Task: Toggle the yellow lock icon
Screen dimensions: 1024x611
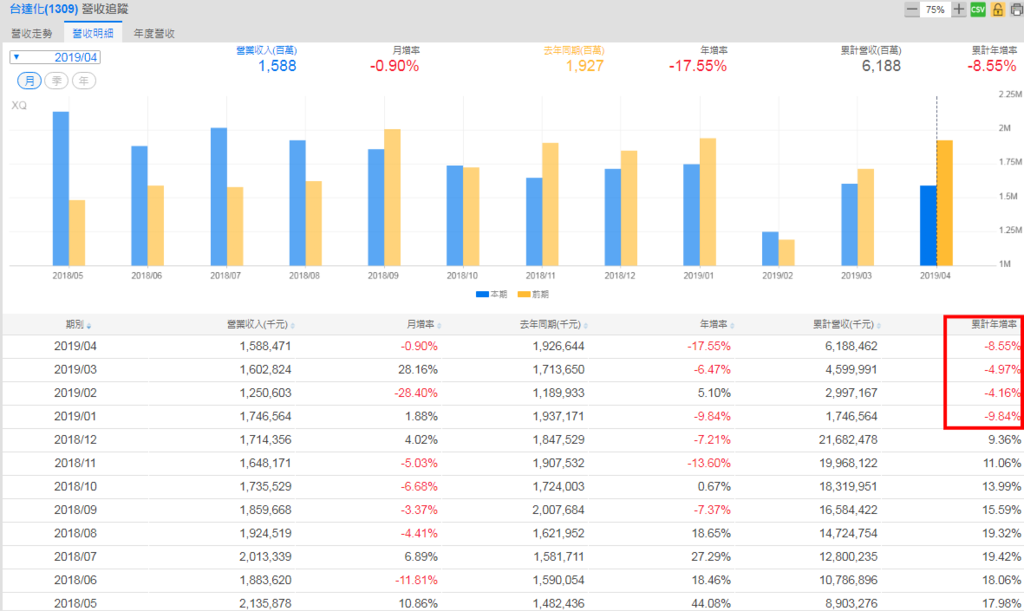Action: point(997,9)
